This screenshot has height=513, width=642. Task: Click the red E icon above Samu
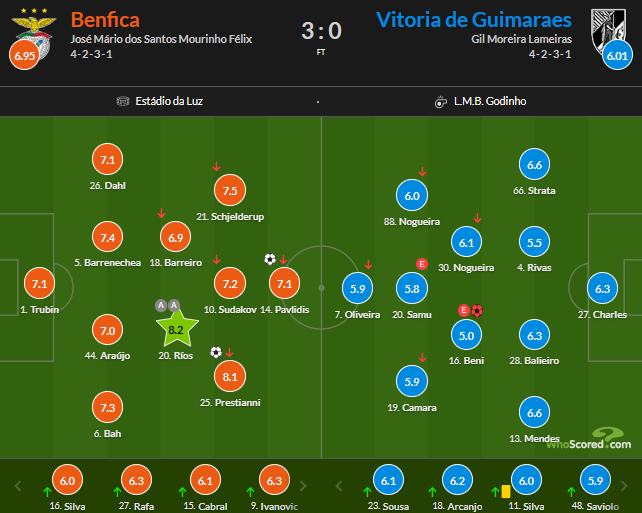coord(422,264)
